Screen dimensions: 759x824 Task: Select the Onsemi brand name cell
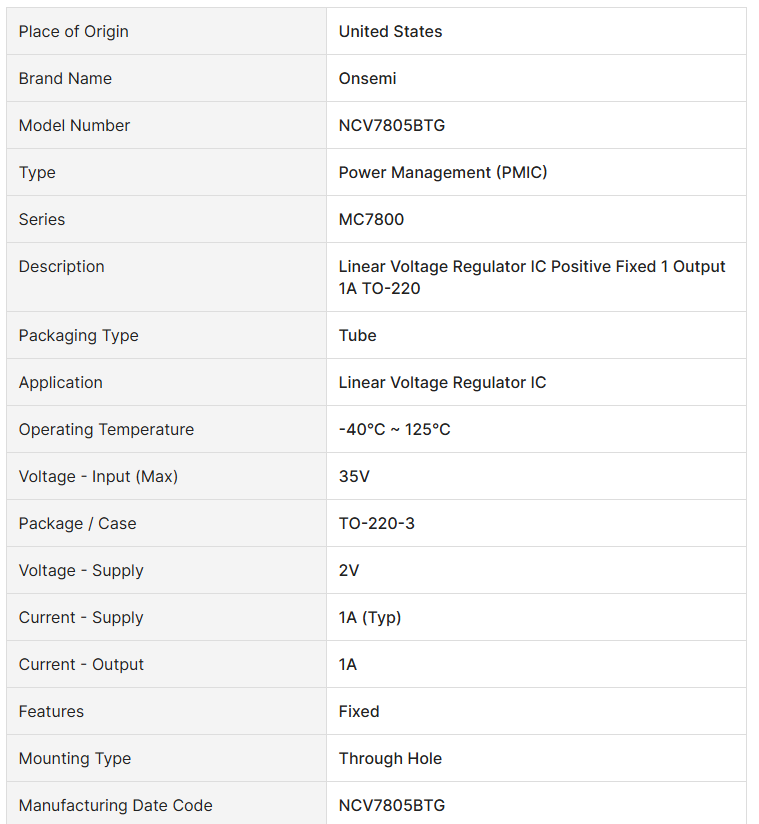(367, 78)
